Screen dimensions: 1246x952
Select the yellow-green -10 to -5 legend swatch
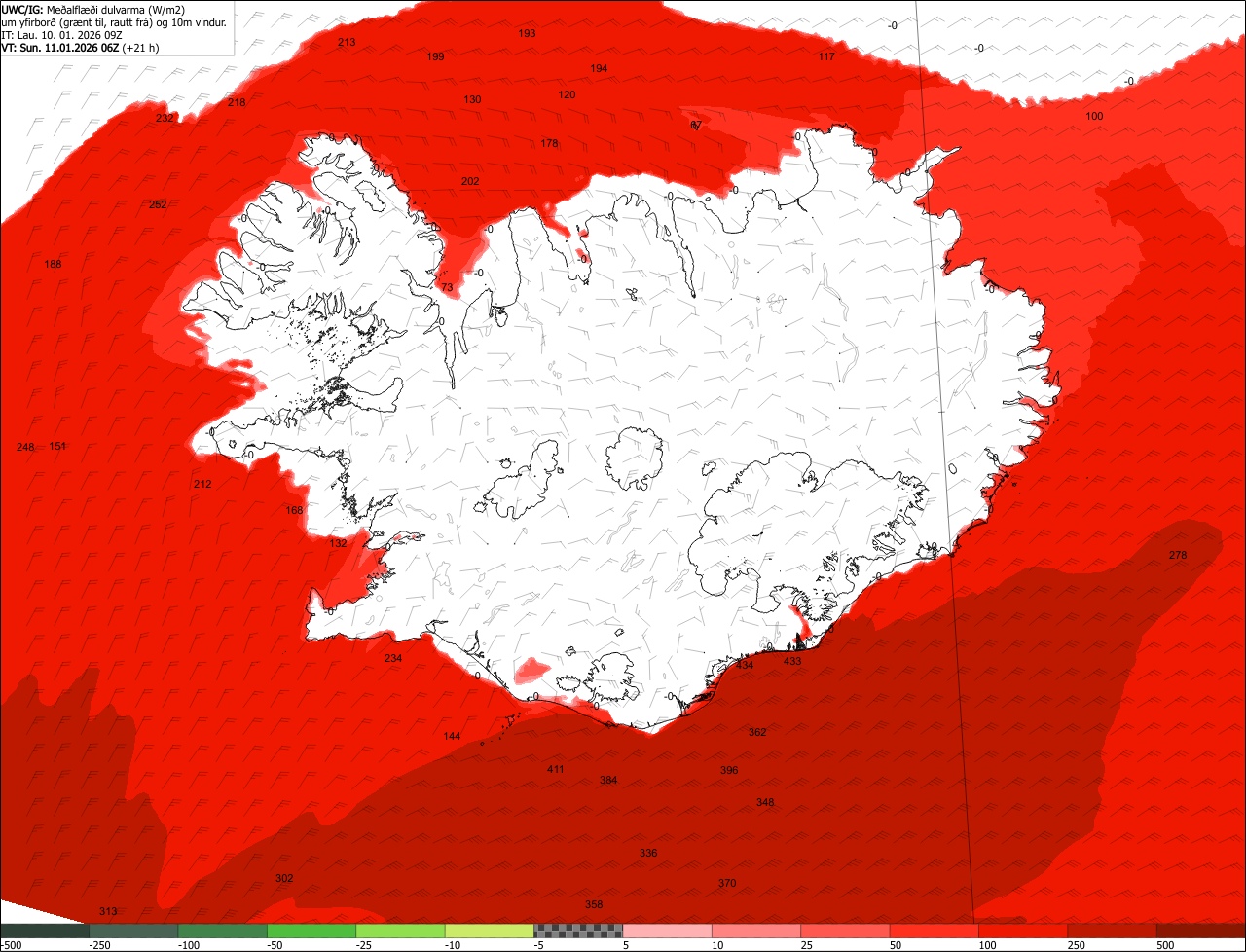click(490, 931)
